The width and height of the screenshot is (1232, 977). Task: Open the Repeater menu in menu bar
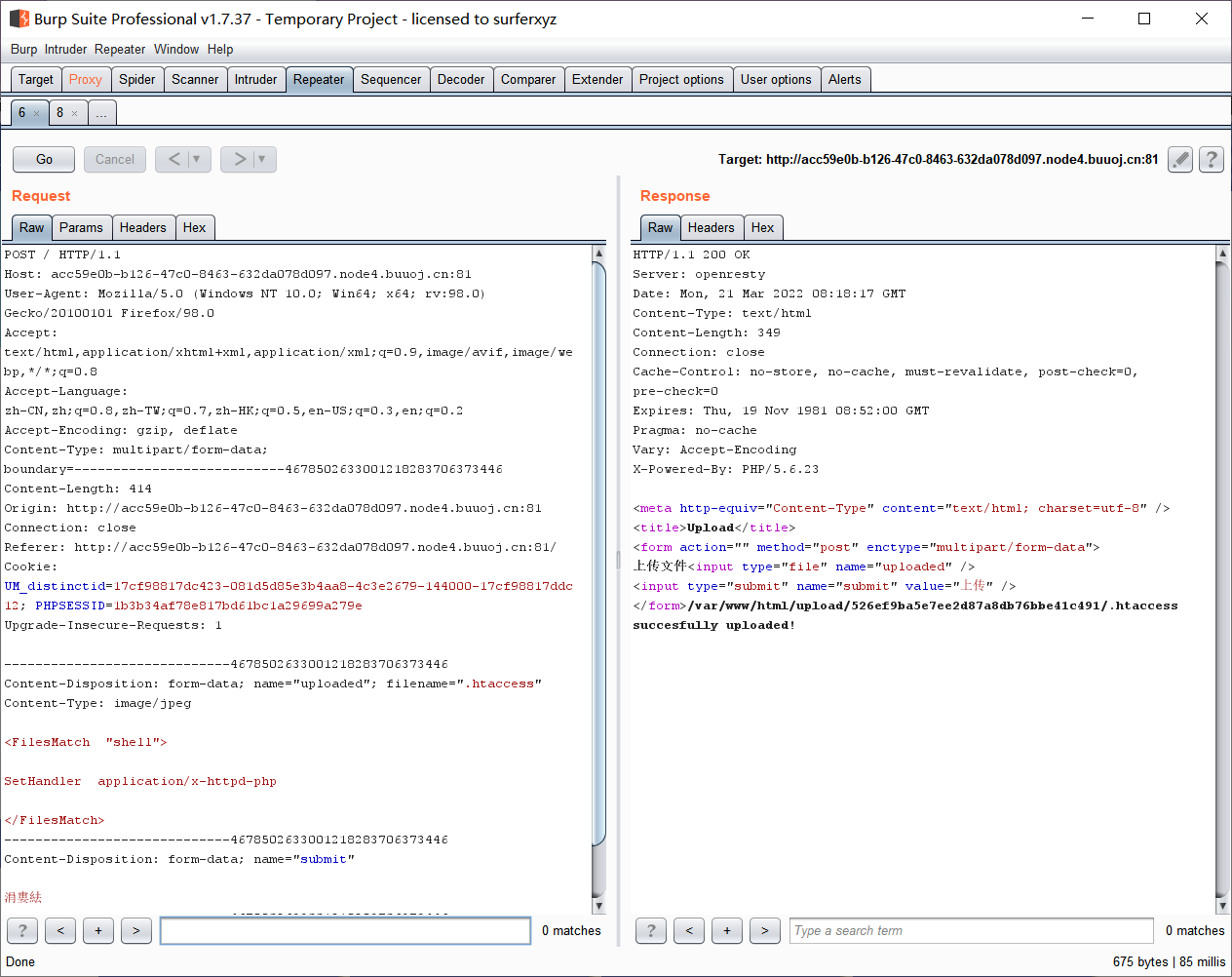coord(120,49)
